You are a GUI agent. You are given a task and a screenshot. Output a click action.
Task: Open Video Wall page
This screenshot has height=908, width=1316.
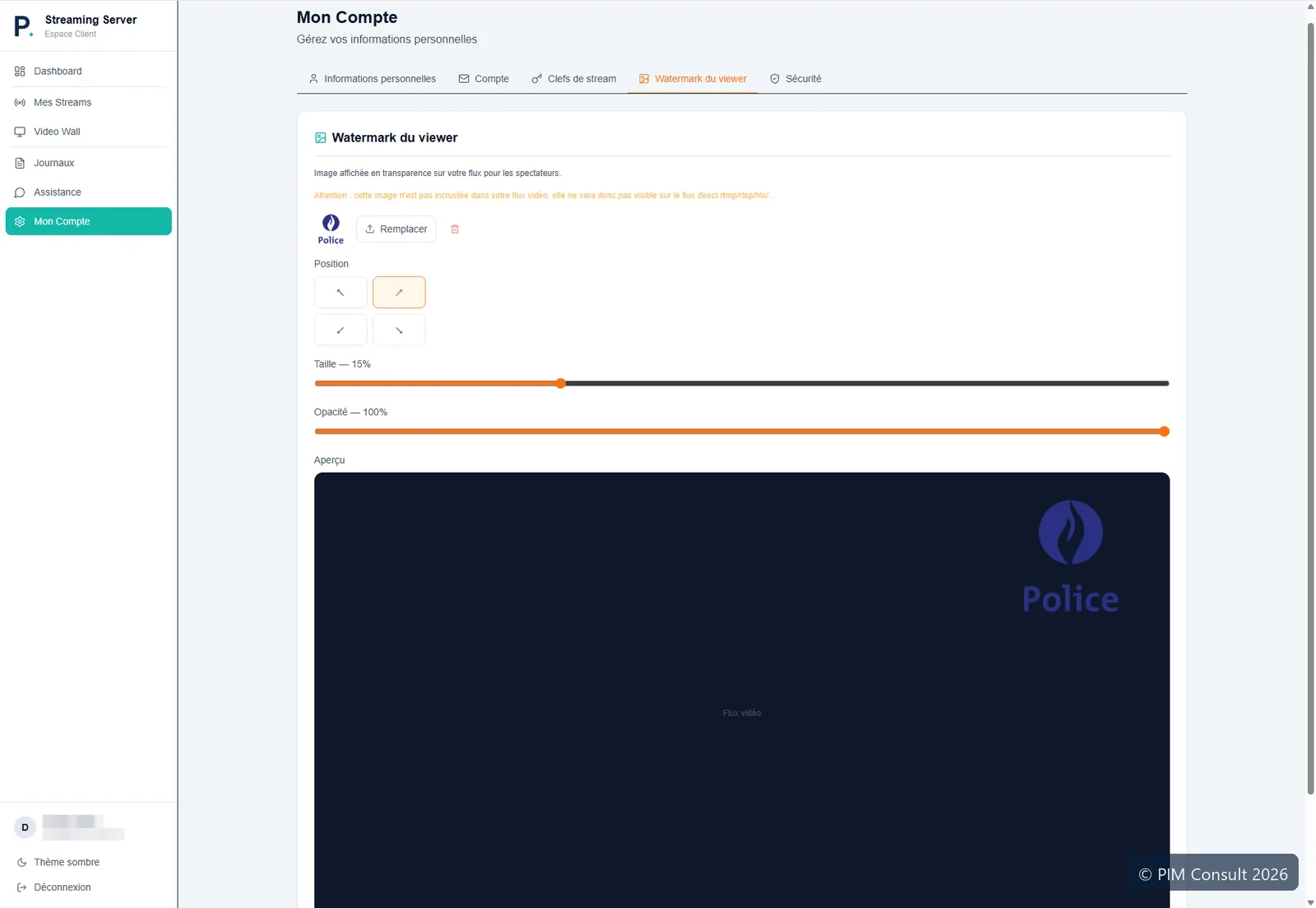(88, 132)
